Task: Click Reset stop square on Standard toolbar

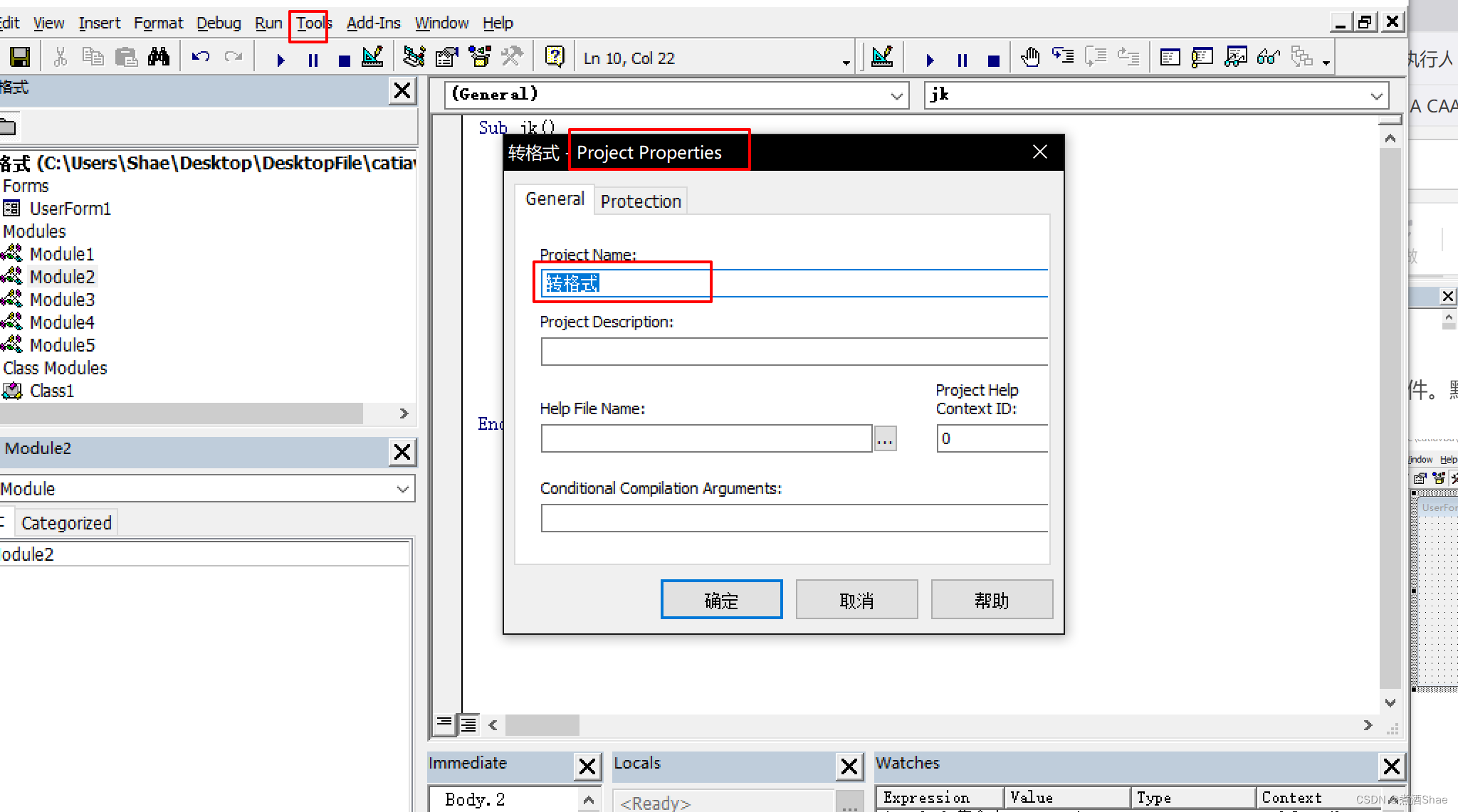Action: pos(345,60)
